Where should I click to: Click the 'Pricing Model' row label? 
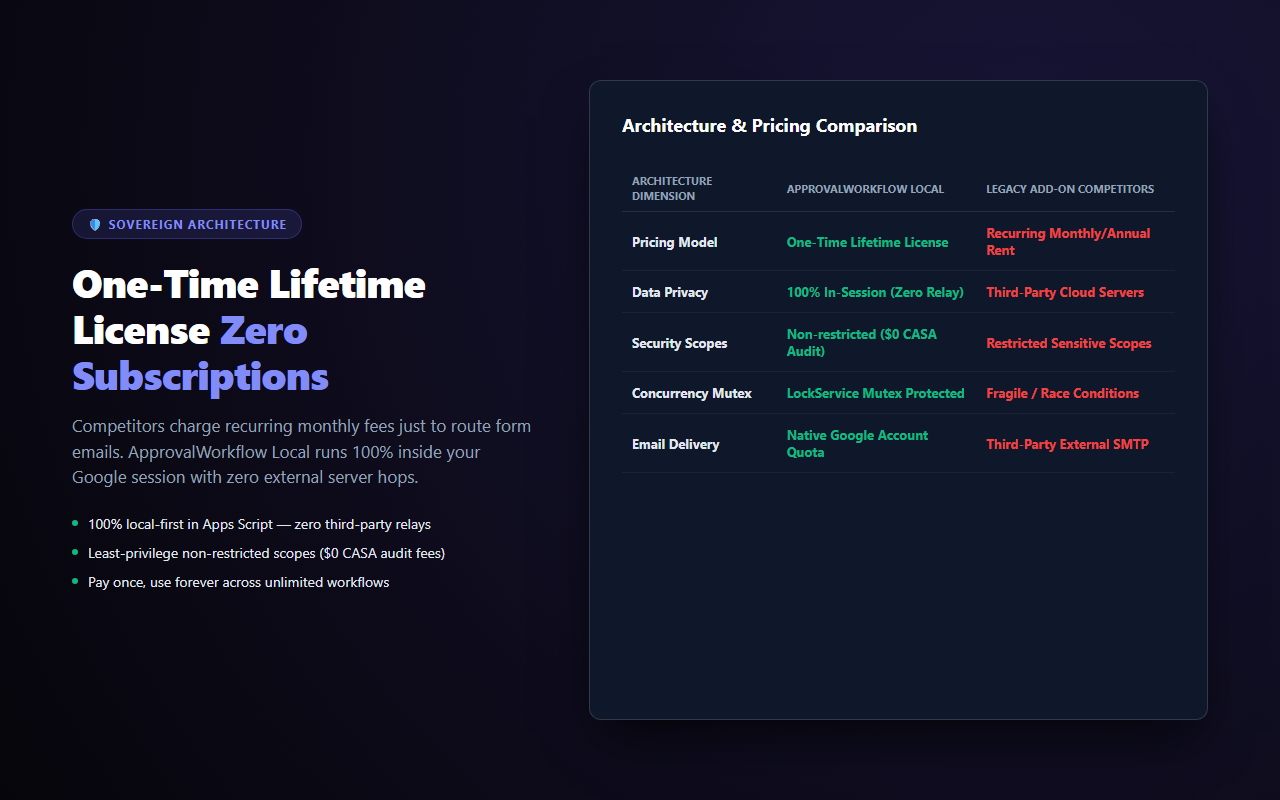(674, 242)
